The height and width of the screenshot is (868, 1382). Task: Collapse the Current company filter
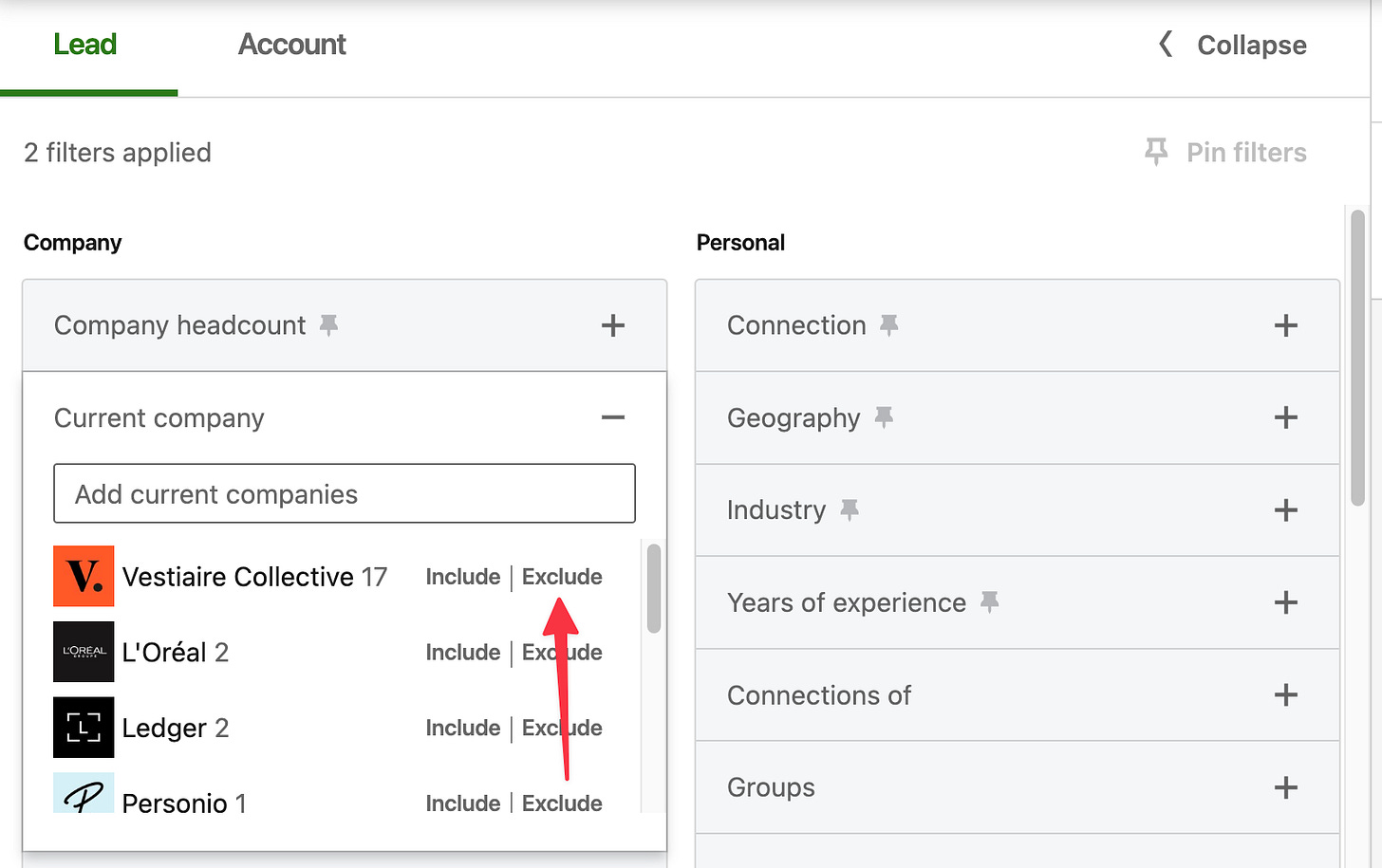(x=613, y=417)
